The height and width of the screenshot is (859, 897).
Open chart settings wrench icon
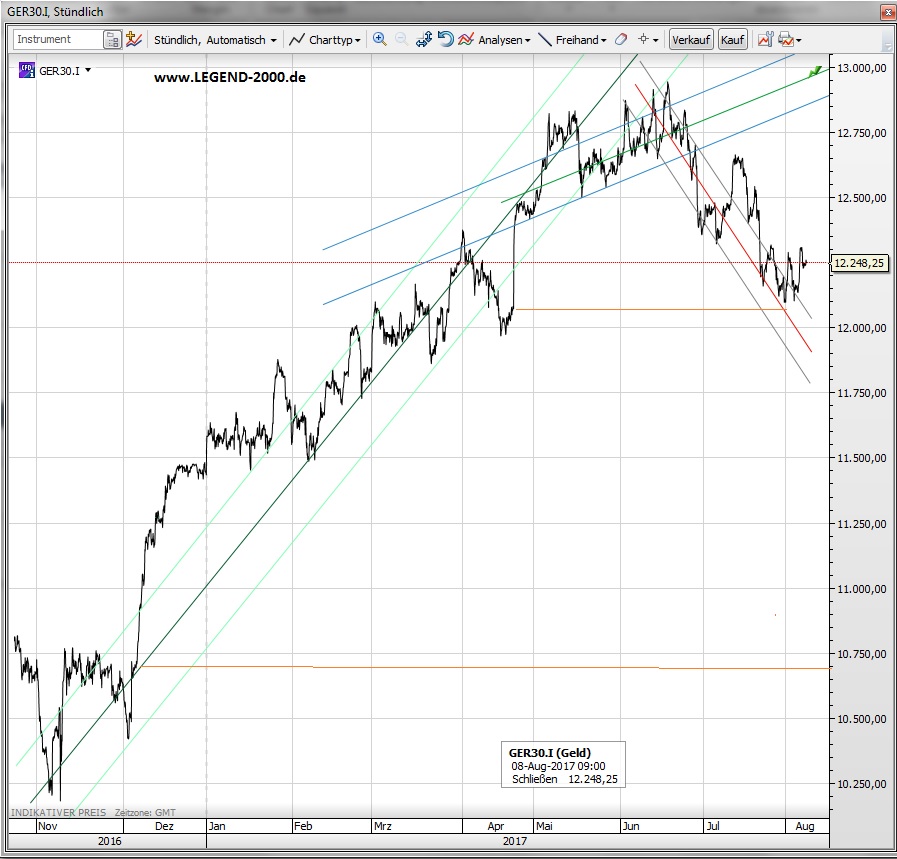pyautogui.click(x=765, y=40)
